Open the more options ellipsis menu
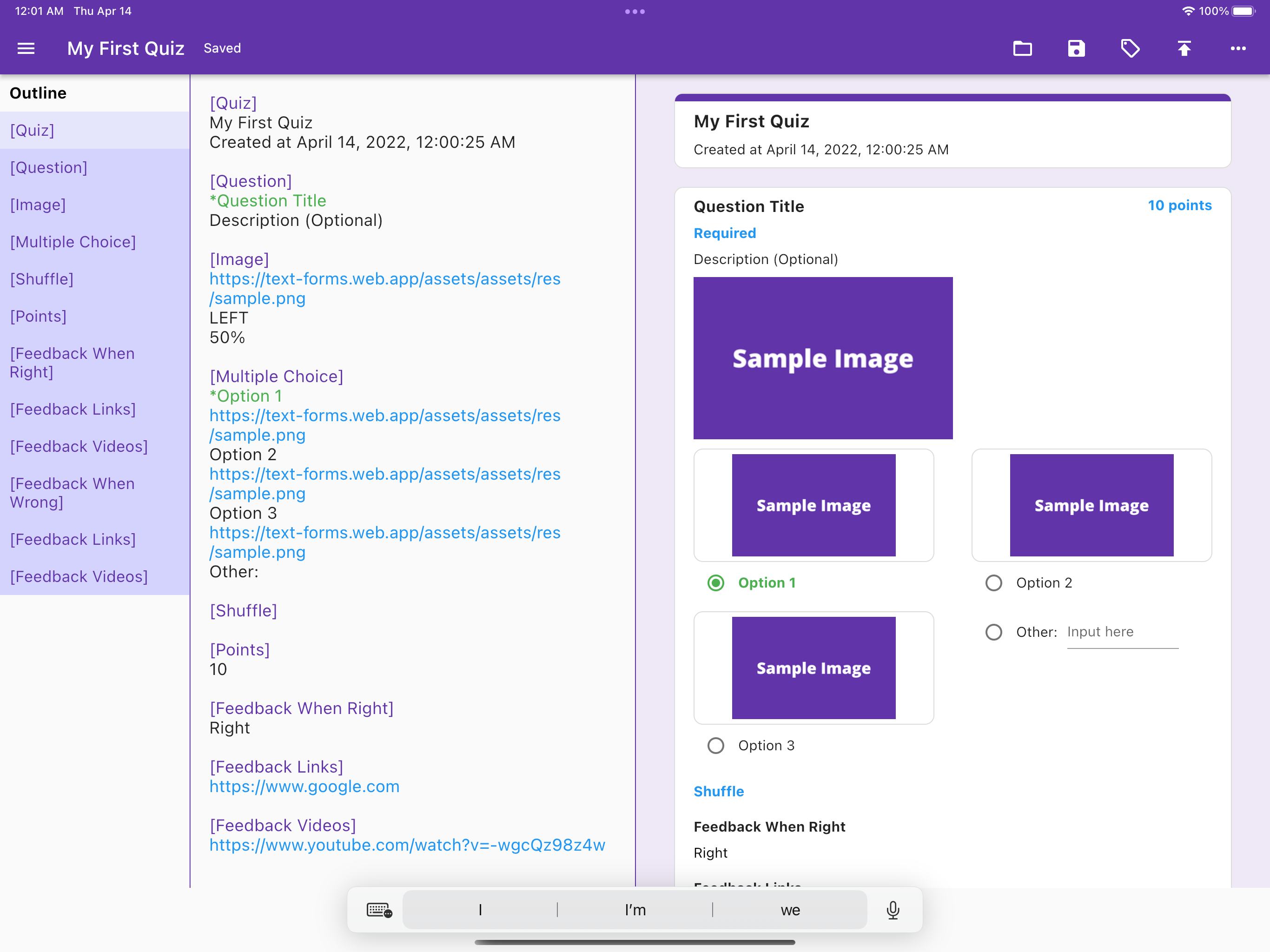Image resolution: width=1270 pixels, height=952 pixels. [1238, 48]
